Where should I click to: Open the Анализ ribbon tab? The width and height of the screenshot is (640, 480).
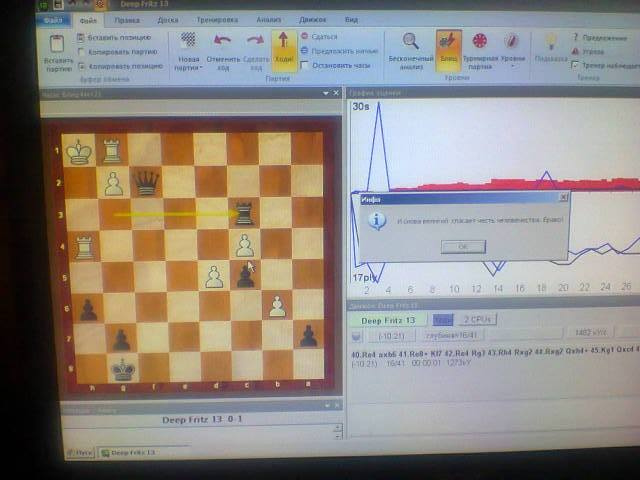click(x=267, y=19)
